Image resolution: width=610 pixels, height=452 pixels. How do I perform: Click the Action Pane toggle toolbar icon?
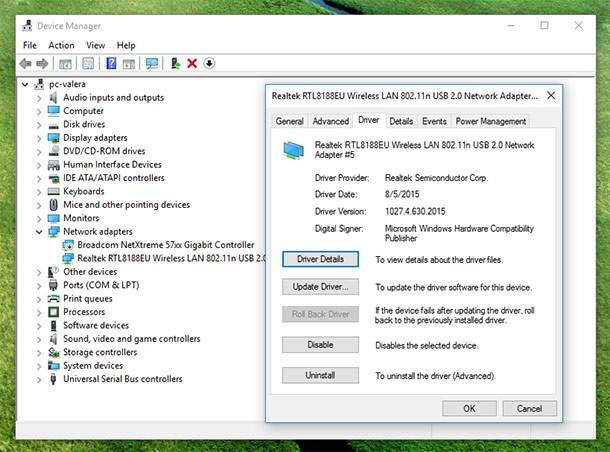[x=129, y=63]
